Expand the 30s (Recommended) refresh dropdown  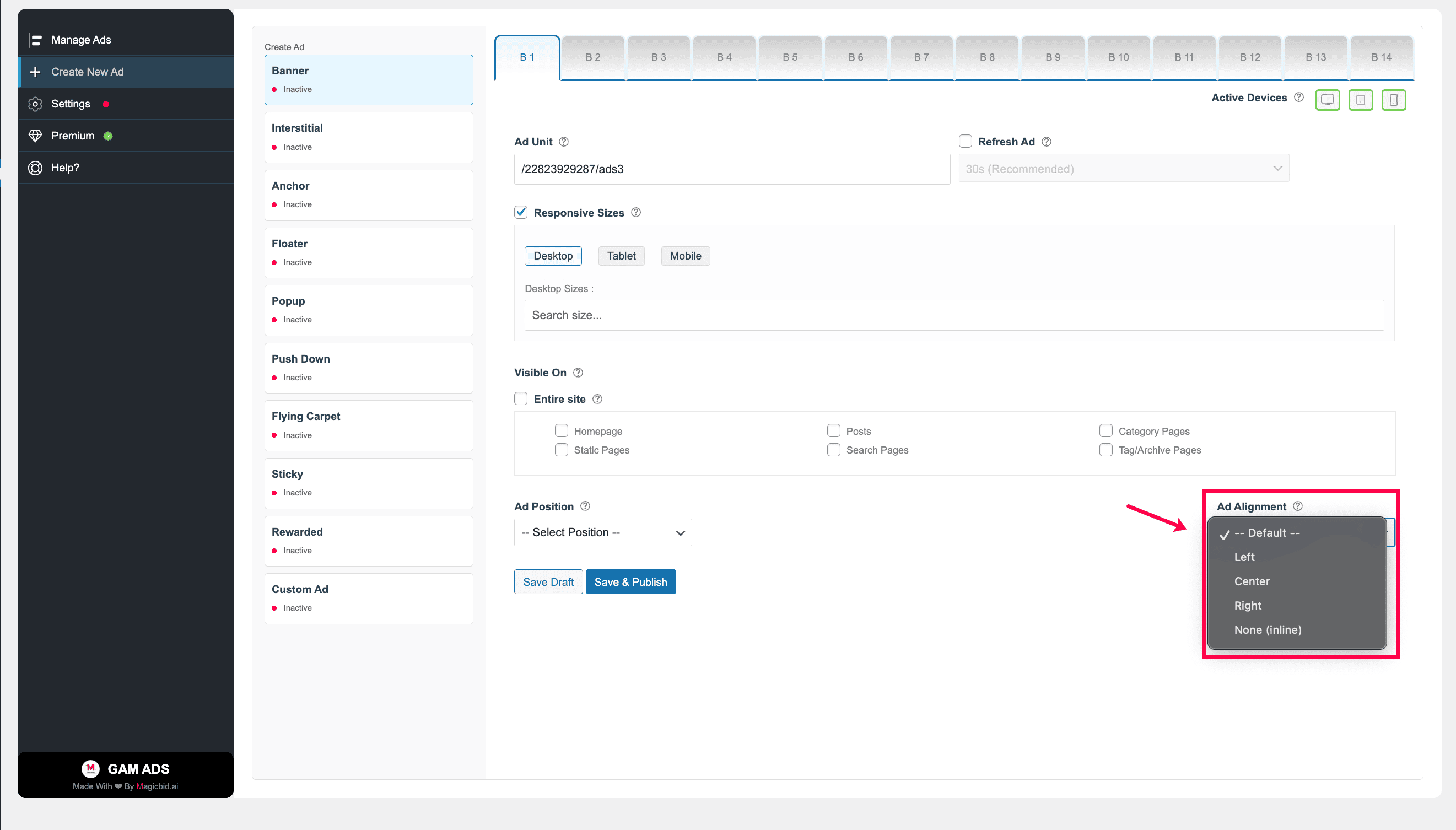click(x=1124, y=169)
